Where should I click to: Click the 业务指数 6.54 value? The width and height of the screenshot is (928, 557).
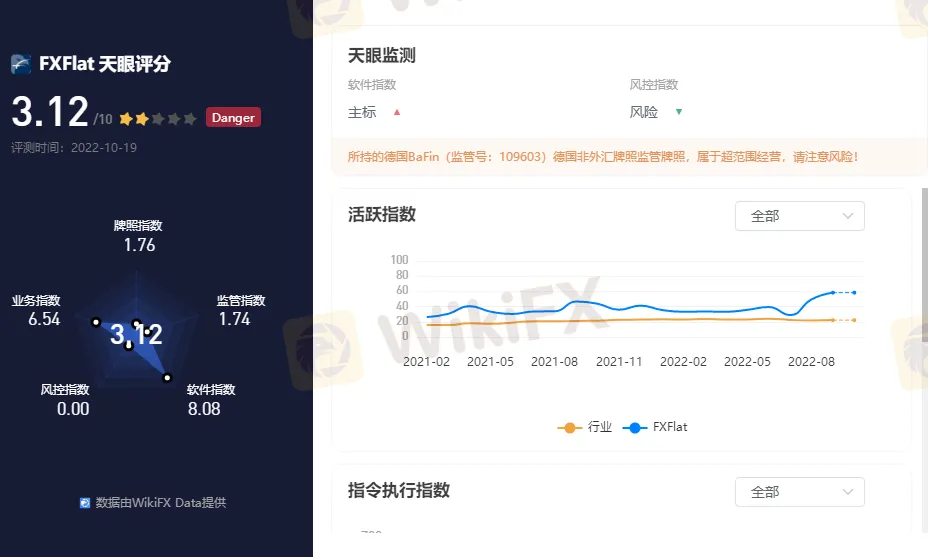point(44,319)
